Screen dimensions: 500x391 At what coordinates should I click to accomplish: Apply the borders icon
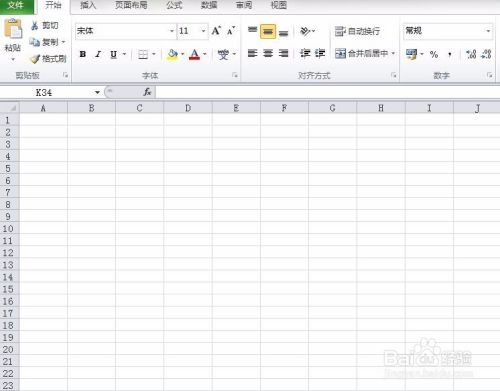click(x=143, y=54)
